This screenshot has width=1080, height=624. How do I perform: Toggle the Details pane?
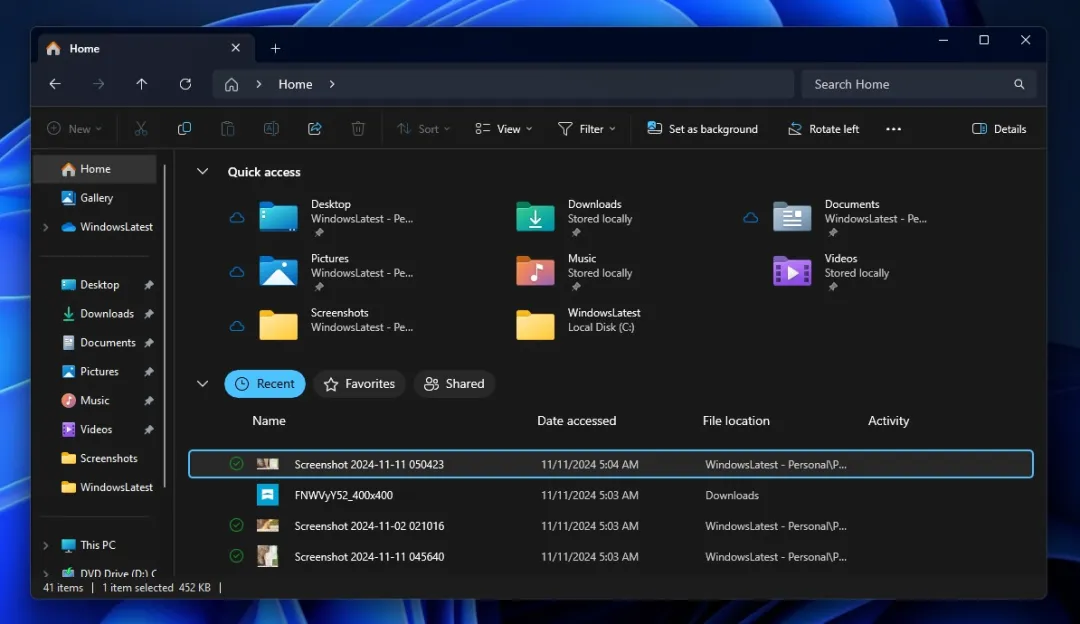pyautogui.click(x=998, y=128)
